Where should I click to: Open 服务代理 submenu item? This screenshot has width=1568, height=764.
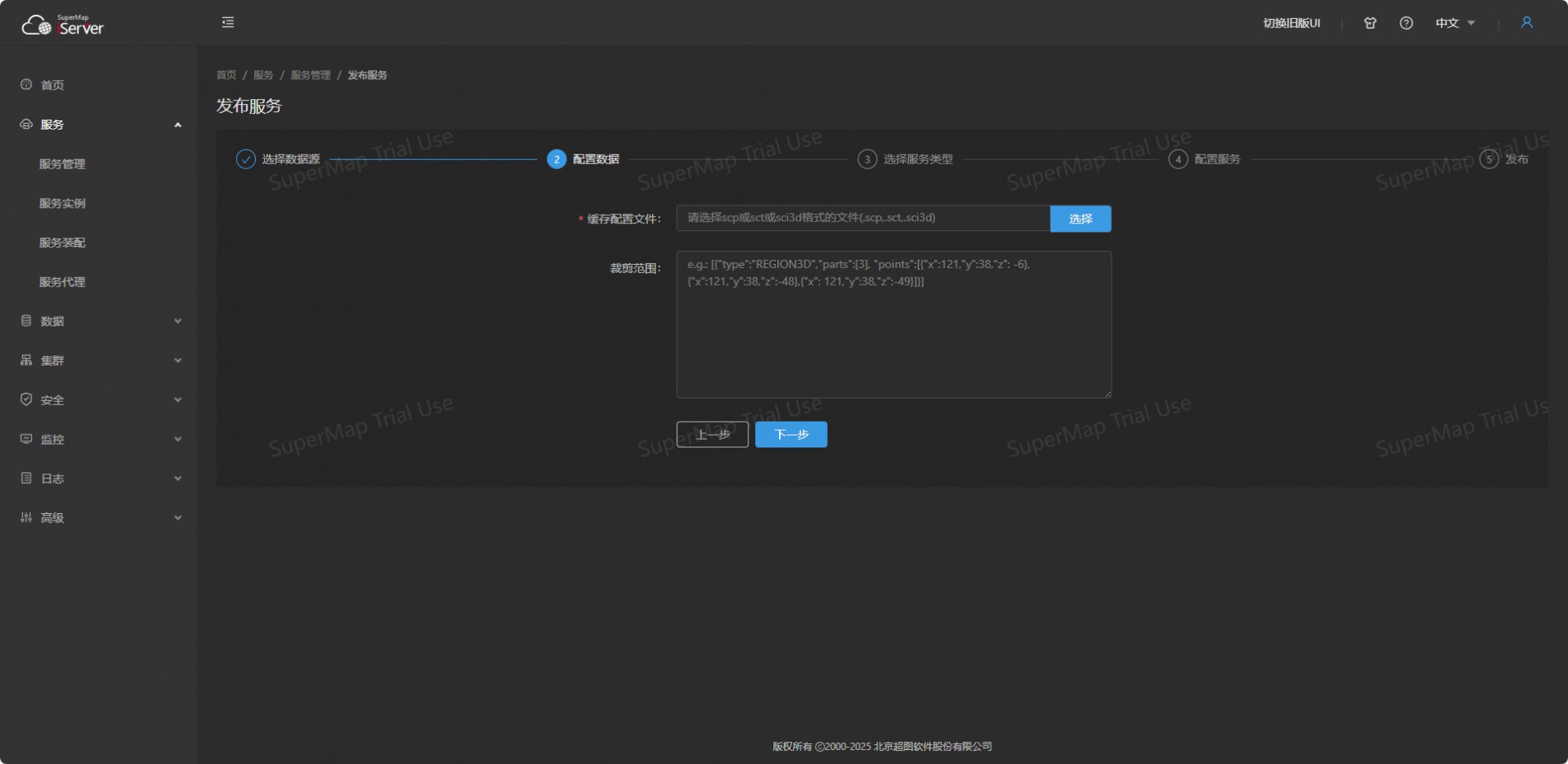63,282
